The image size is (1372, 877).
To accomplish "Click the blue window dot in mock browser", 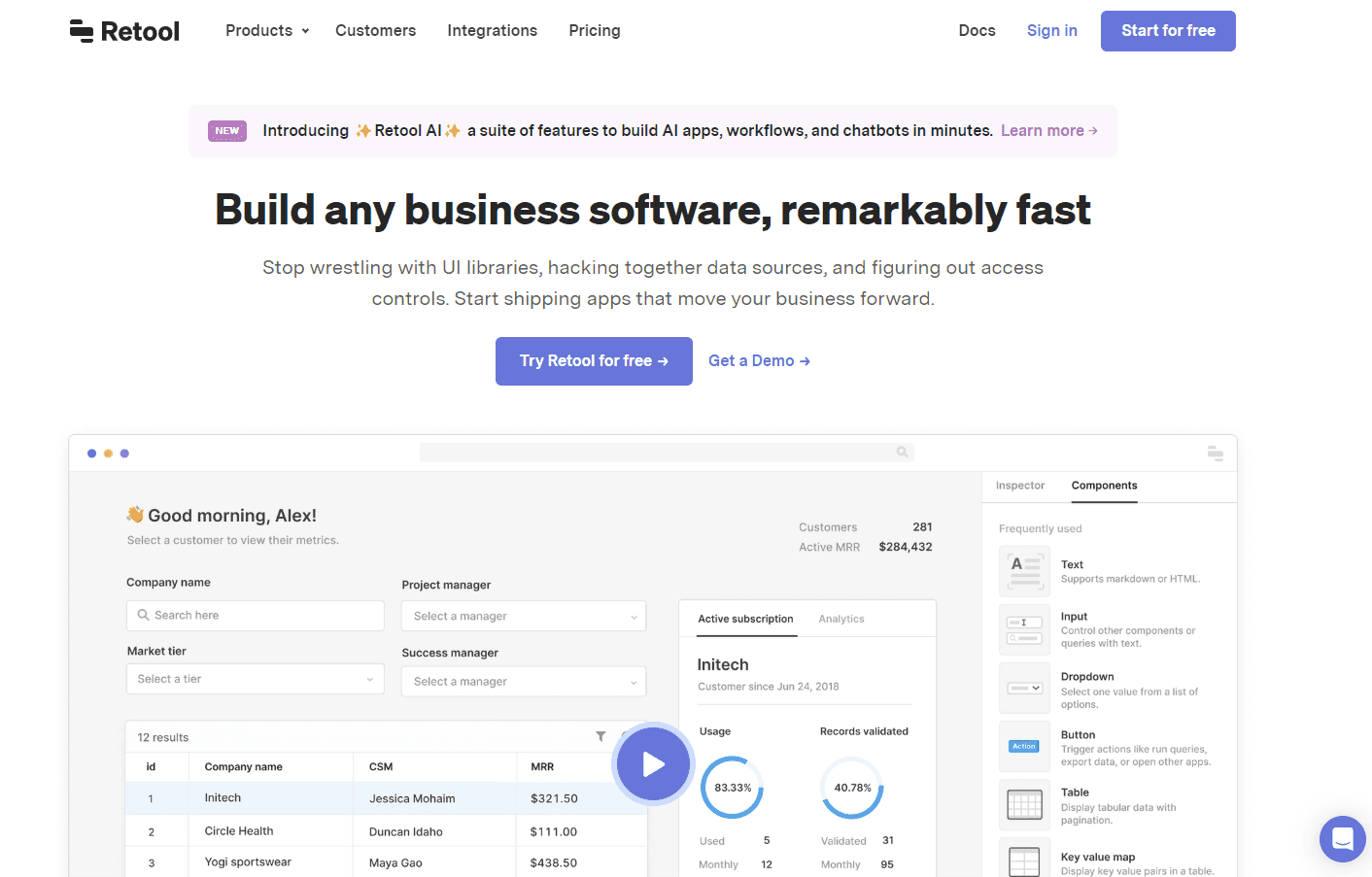I will 91,454.
